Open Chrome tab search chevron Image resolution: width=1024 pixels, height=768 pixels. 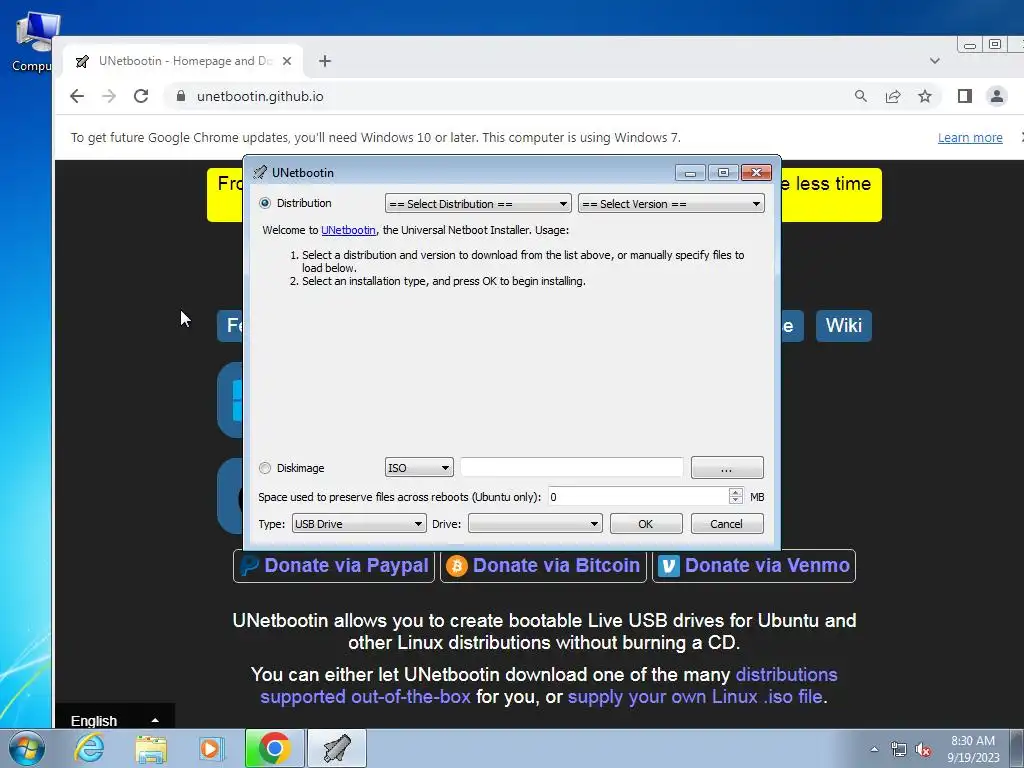click(935, 61)
